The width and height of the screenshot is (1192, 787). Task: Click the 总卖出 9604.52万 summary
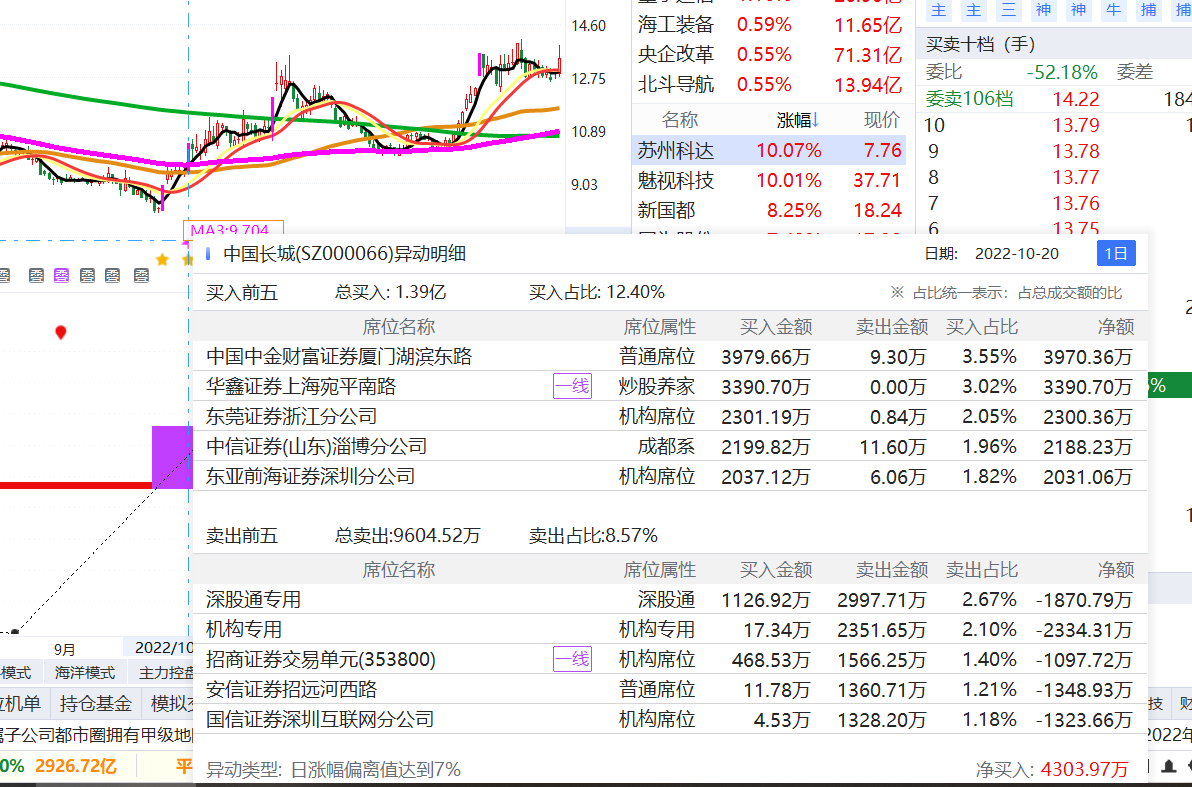point(407,536)
